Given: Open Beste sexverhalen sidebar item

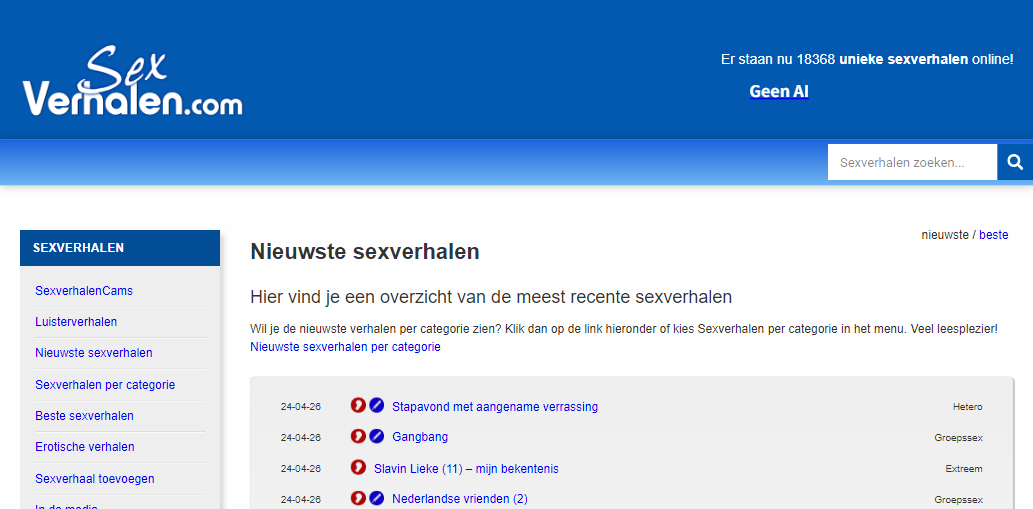Looking at the screenshot, I should point(84,416).
